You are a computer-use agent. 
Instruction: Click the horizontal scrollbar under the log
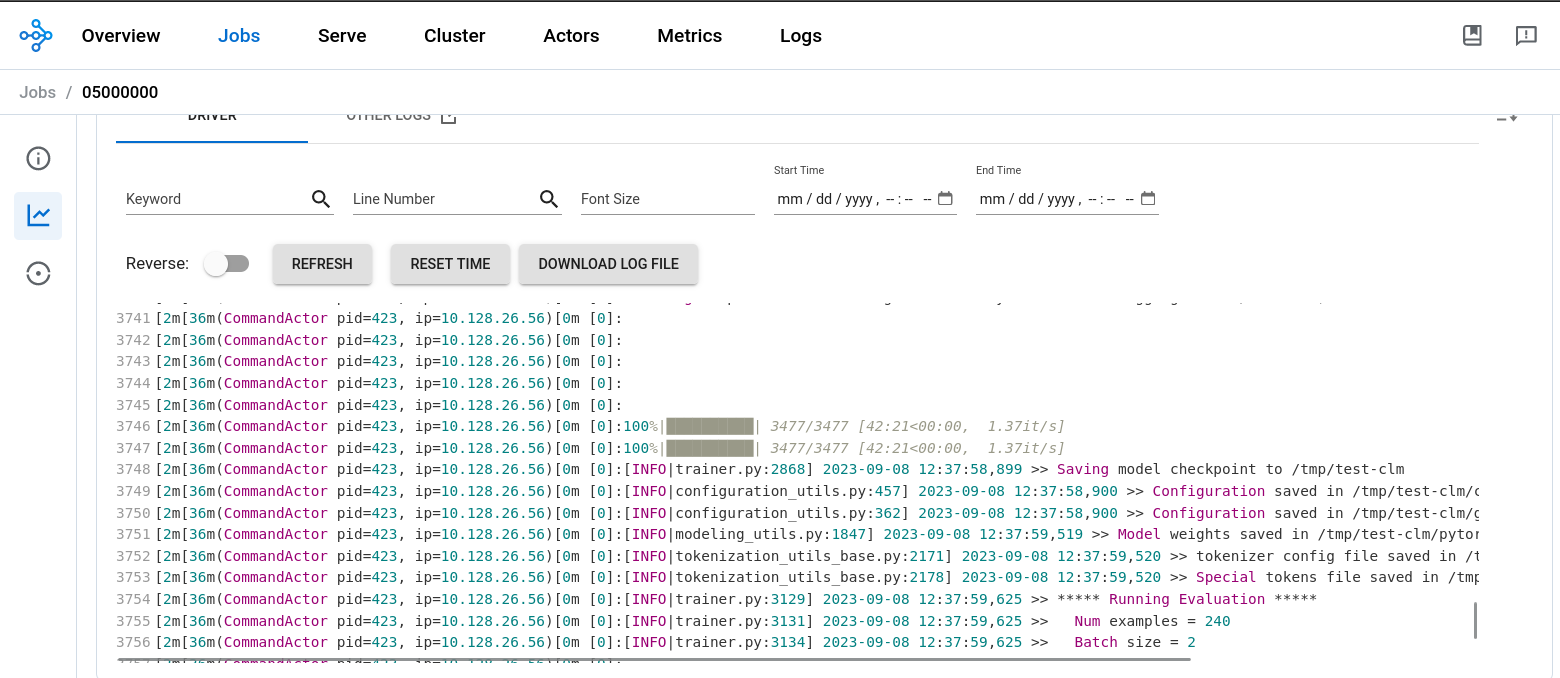pos(655,659)
